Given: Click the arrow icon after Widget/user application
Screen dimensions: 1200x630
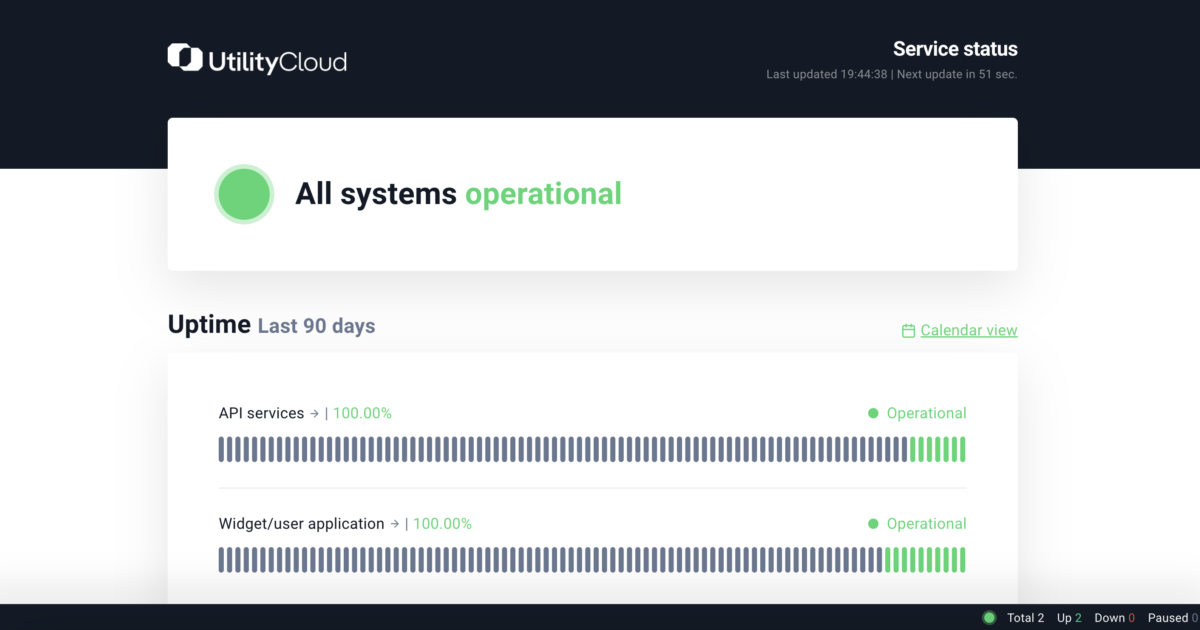Looking at the screenshot, I should pyautogui.click(x=394, y=523).
